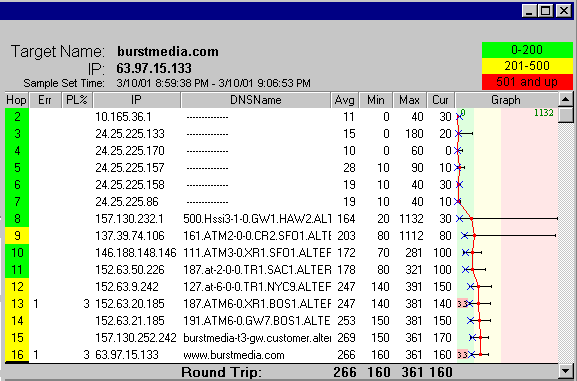Click the PL% column header
This screenshot has height=381, width=577.
[77, 100]
